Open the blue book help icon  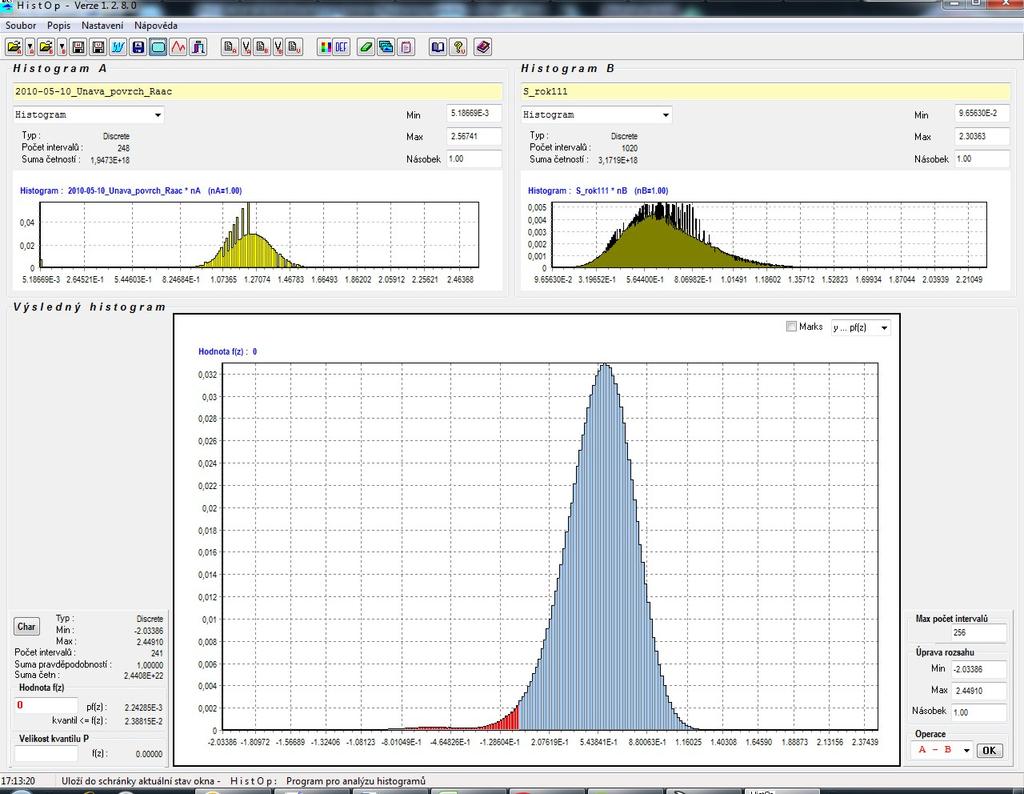(x=438, y=47)
